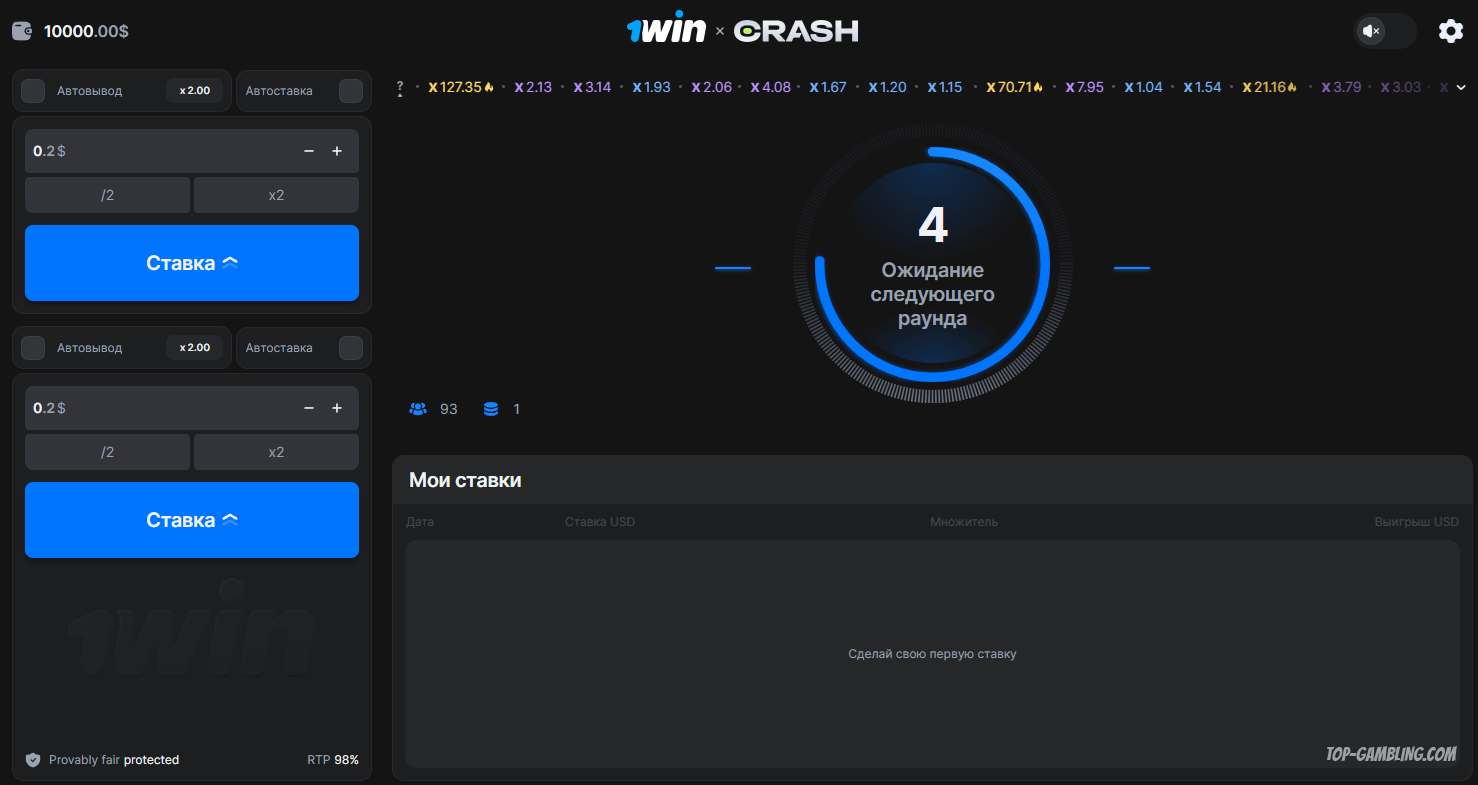Click the question mark help icon

pos(400,88)
